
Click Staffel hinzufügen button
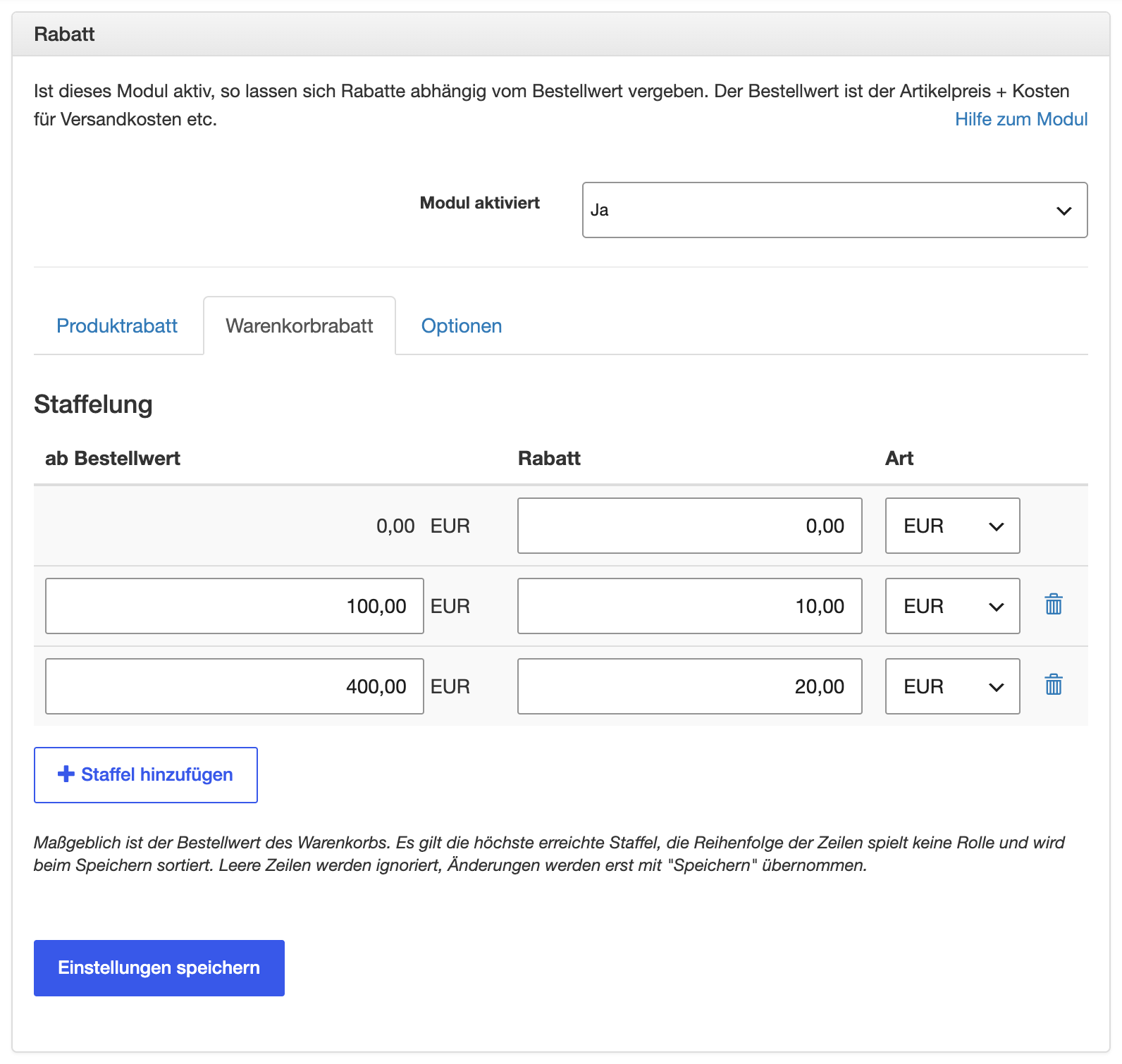point(146,775)
